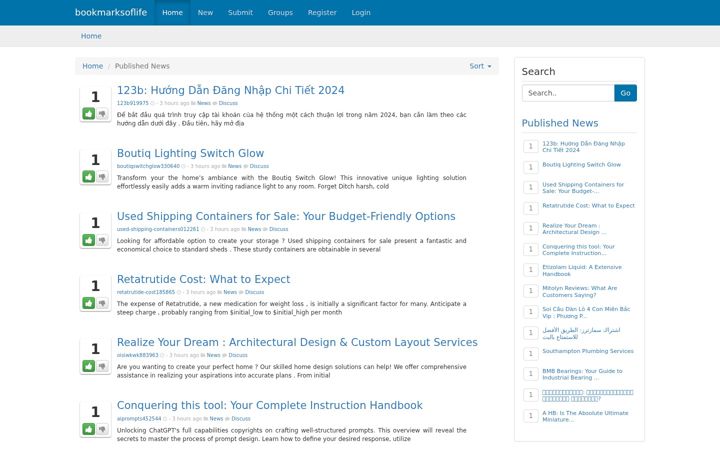Screen dimensions: 720x450
Task: Click author link boutiqswitchglow330640
Action: [x=148, y=166]
